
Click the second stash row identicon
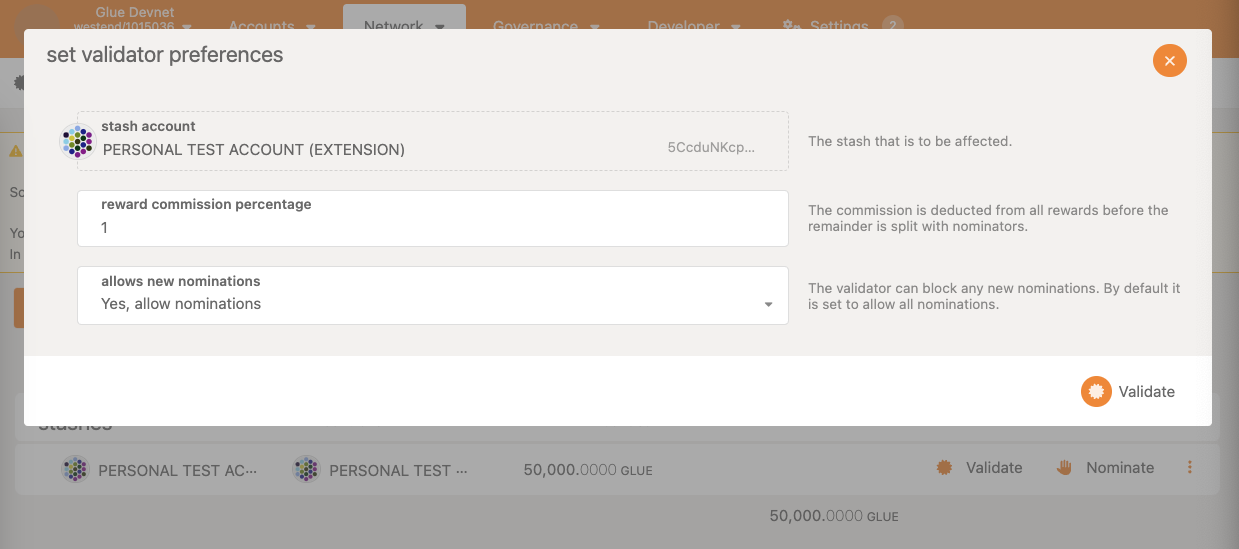[306, 469]
